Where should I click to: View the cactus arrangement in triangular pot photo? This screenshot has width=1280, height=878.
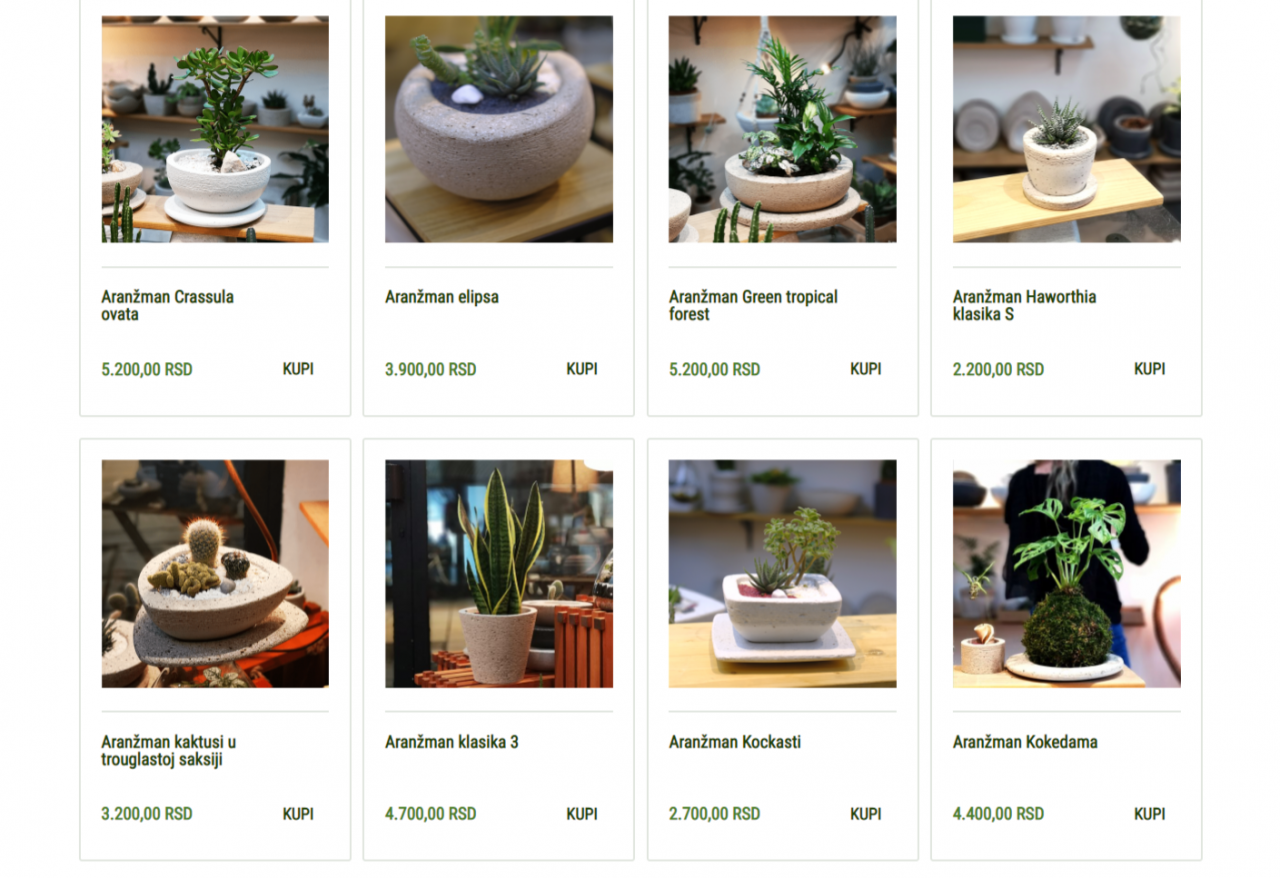pyautogui.click(x=215, y=574)
